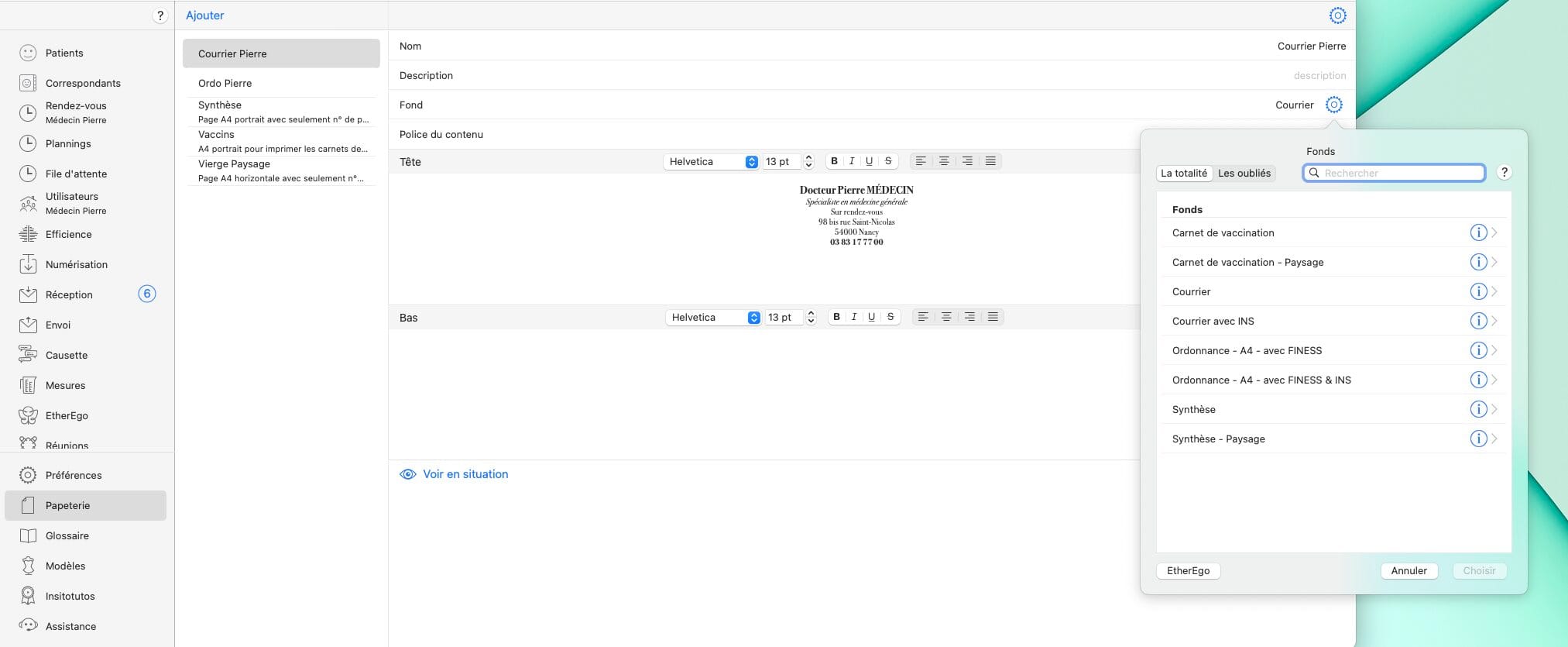Click the Annuler button
The image size is (1568, 647).
tap(1408, 570)
